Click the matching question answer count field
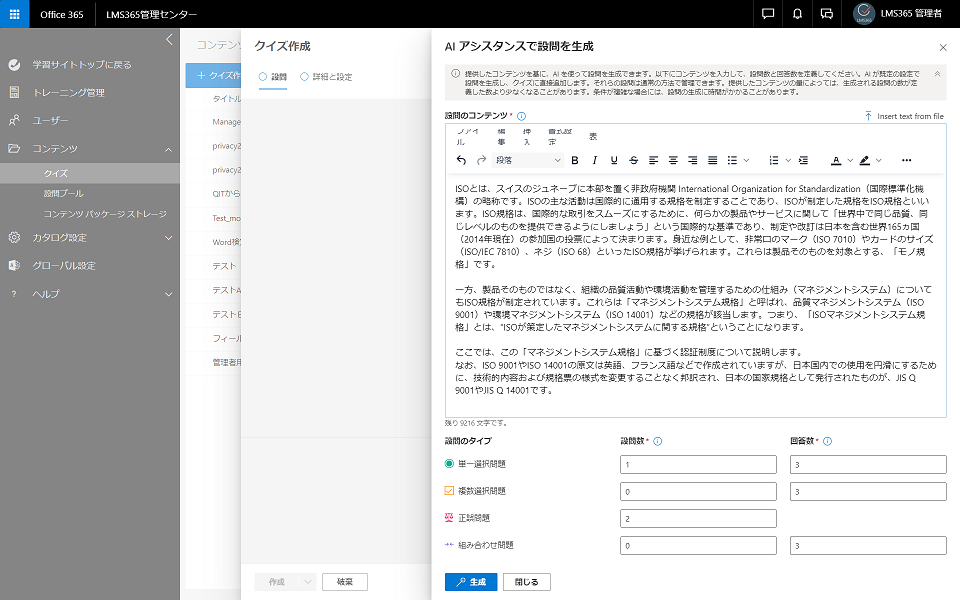This screenshot has width=960, height=600. tap(868, 546)
